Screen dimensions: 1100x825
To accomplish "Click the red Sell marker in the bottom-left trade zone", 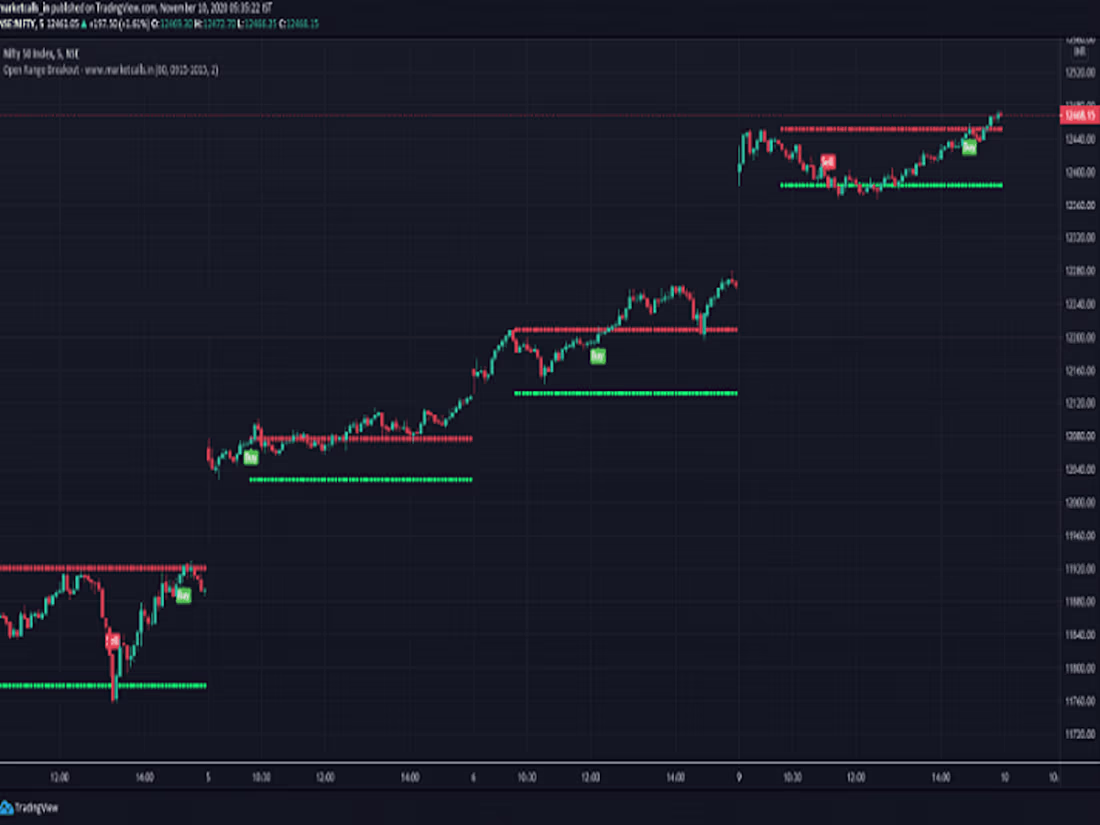I will (x=113, y=640).
